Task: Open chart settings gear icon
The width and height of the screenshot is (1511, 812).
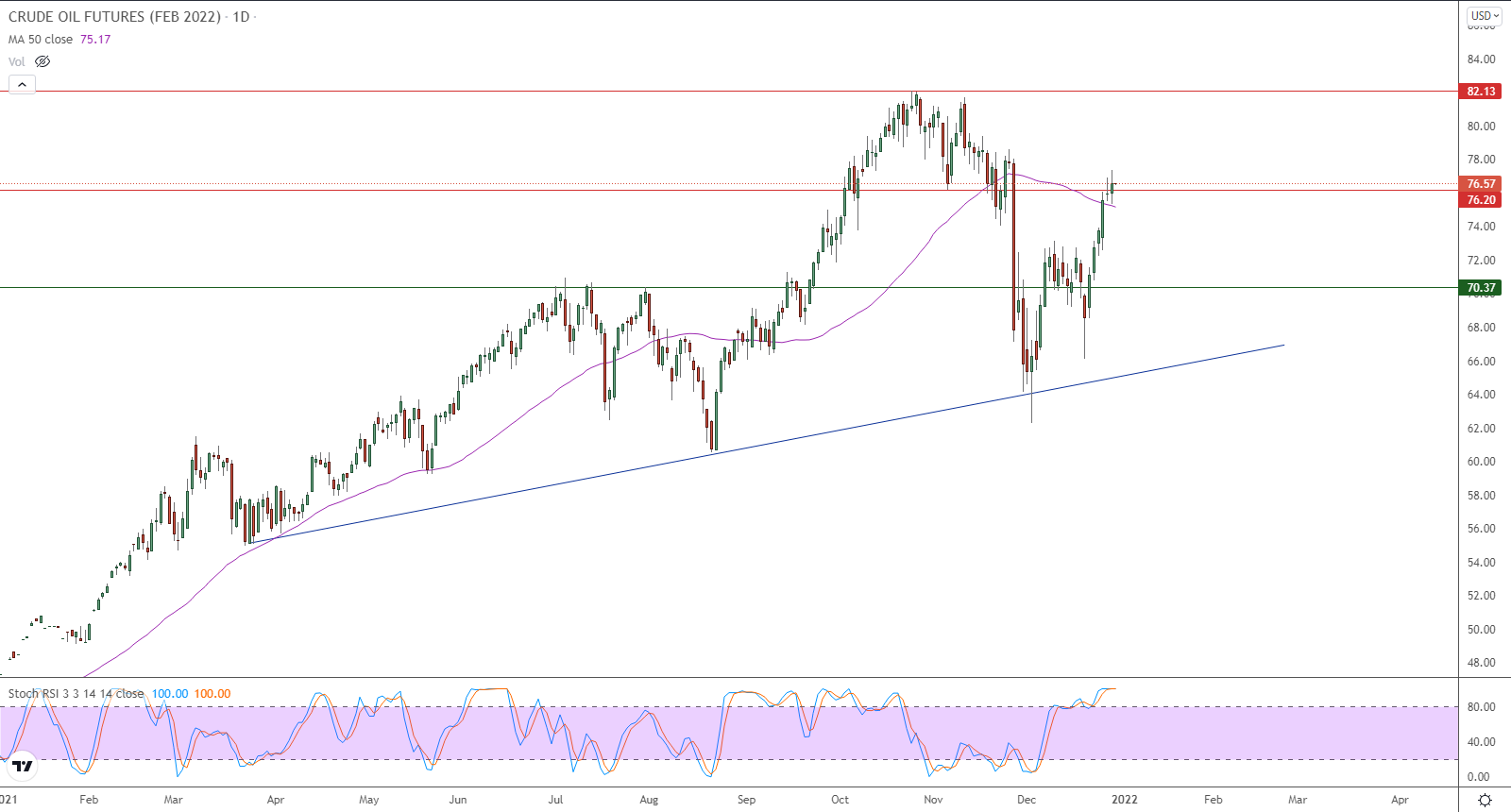Action: click(1485, 800)
